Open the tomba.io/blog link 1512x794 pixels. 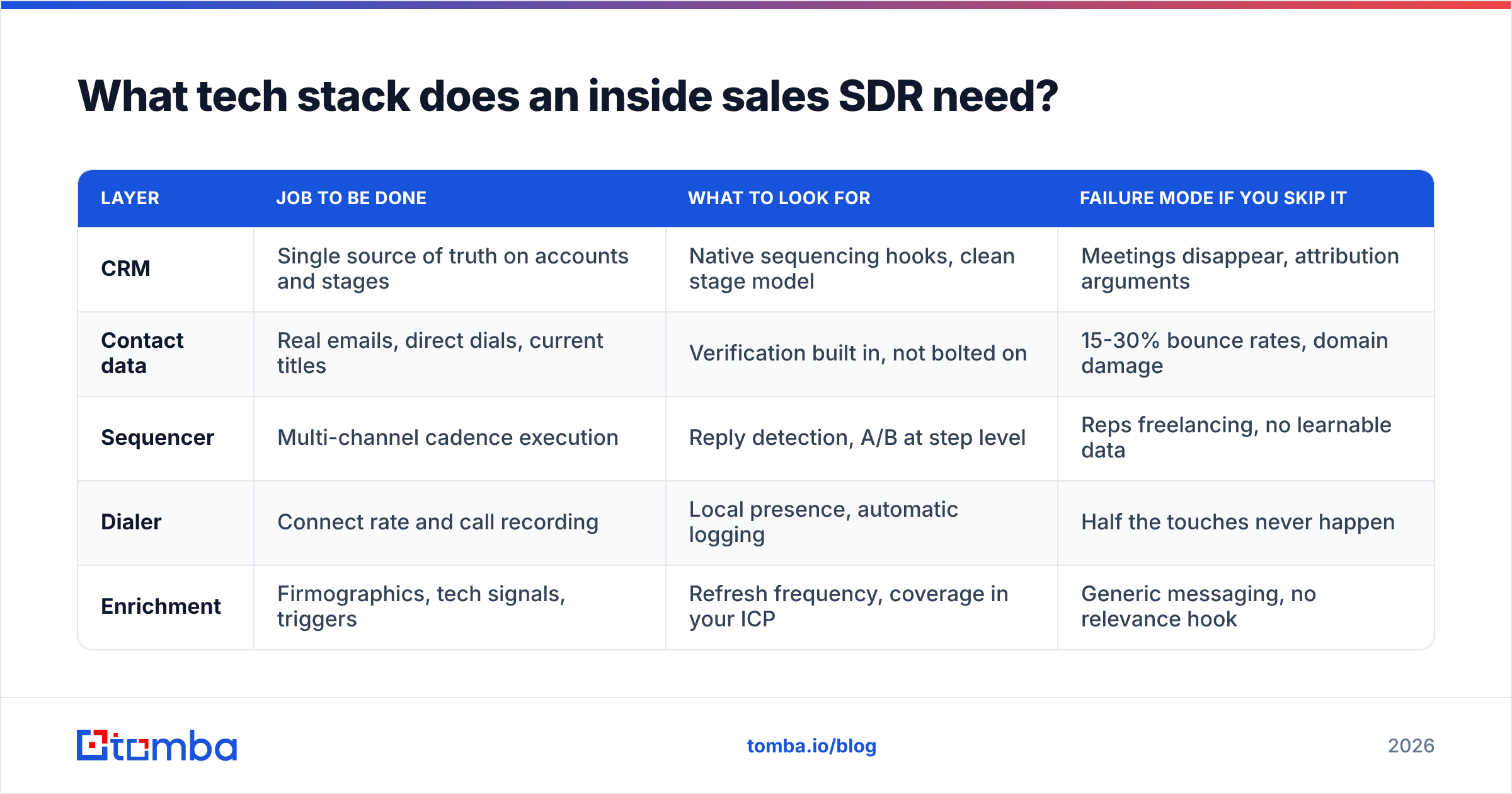point(811,746)
